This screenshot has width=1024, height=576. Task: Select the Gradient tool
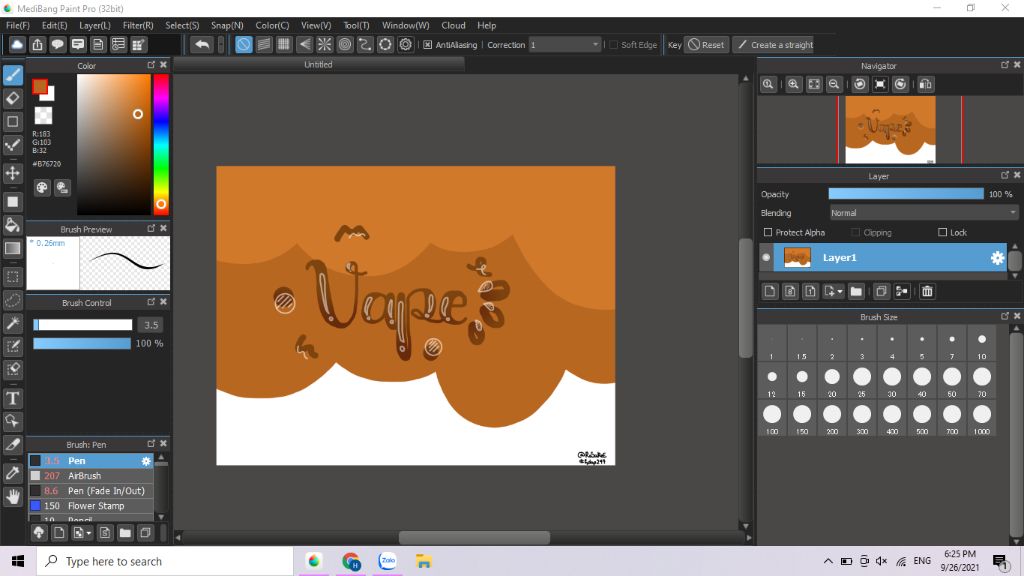(x=12, y=249)
